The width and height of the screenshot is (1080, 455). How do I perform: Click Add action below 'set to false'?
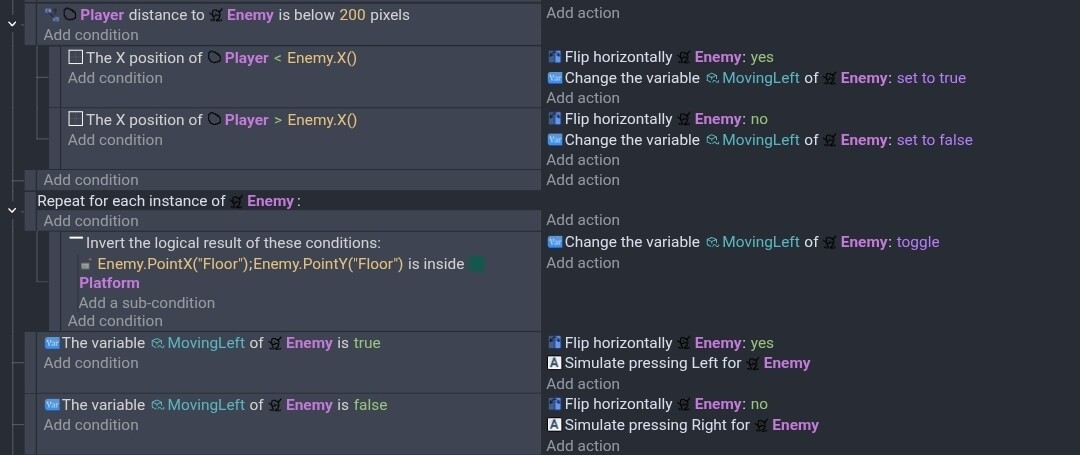pos(583,160)
